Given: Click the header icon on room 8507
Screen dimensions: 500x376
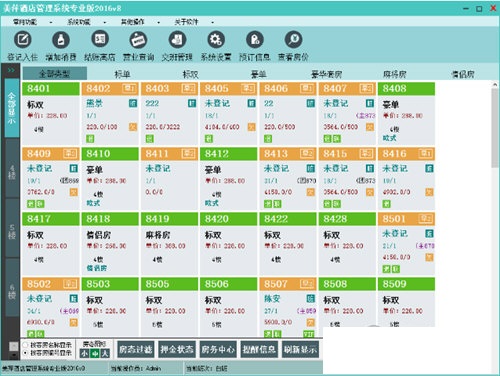Looking at the screenshot, I should (x=307, y=284).
